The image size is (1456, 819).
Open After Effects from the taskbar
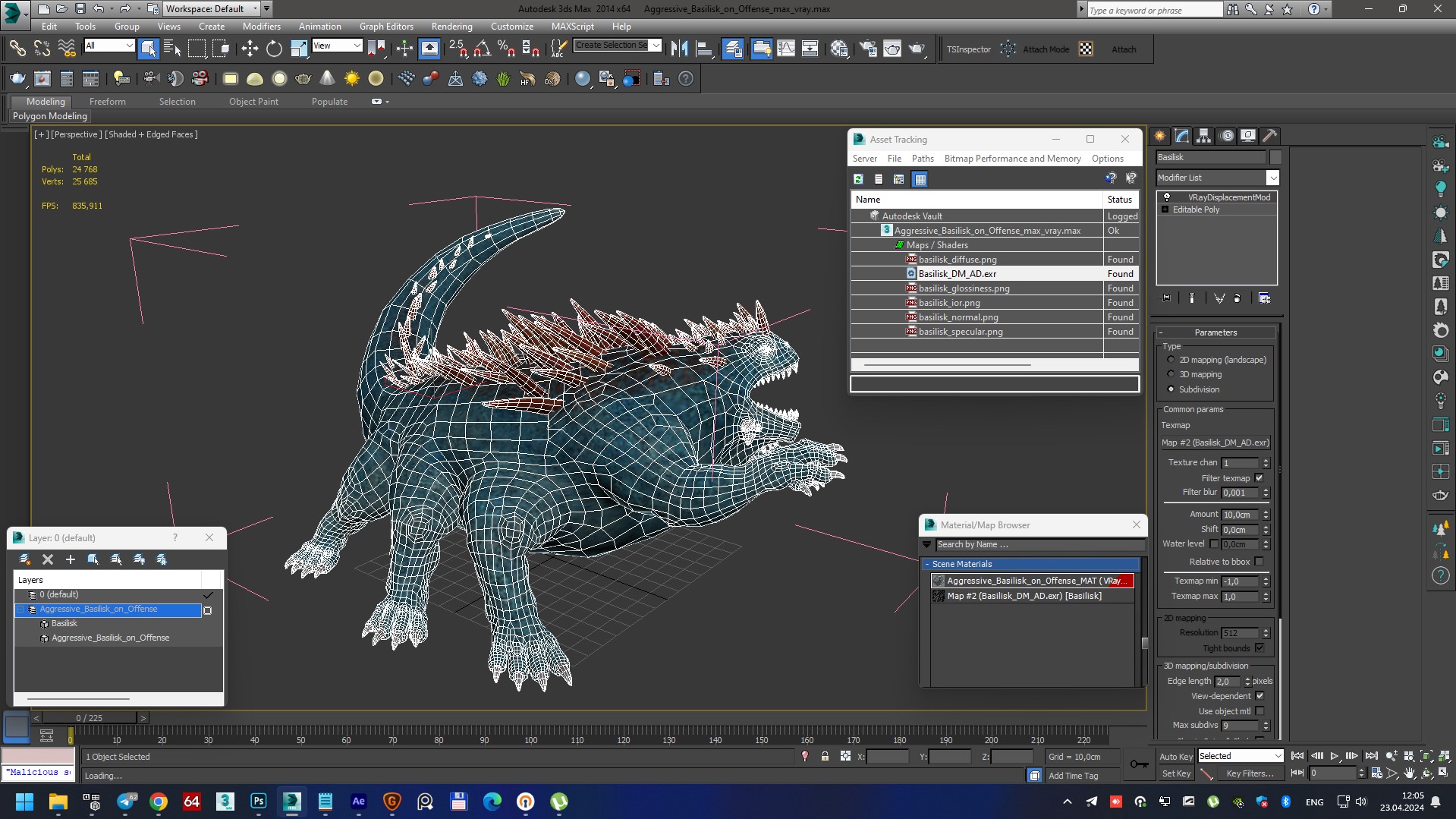point(359,802)
